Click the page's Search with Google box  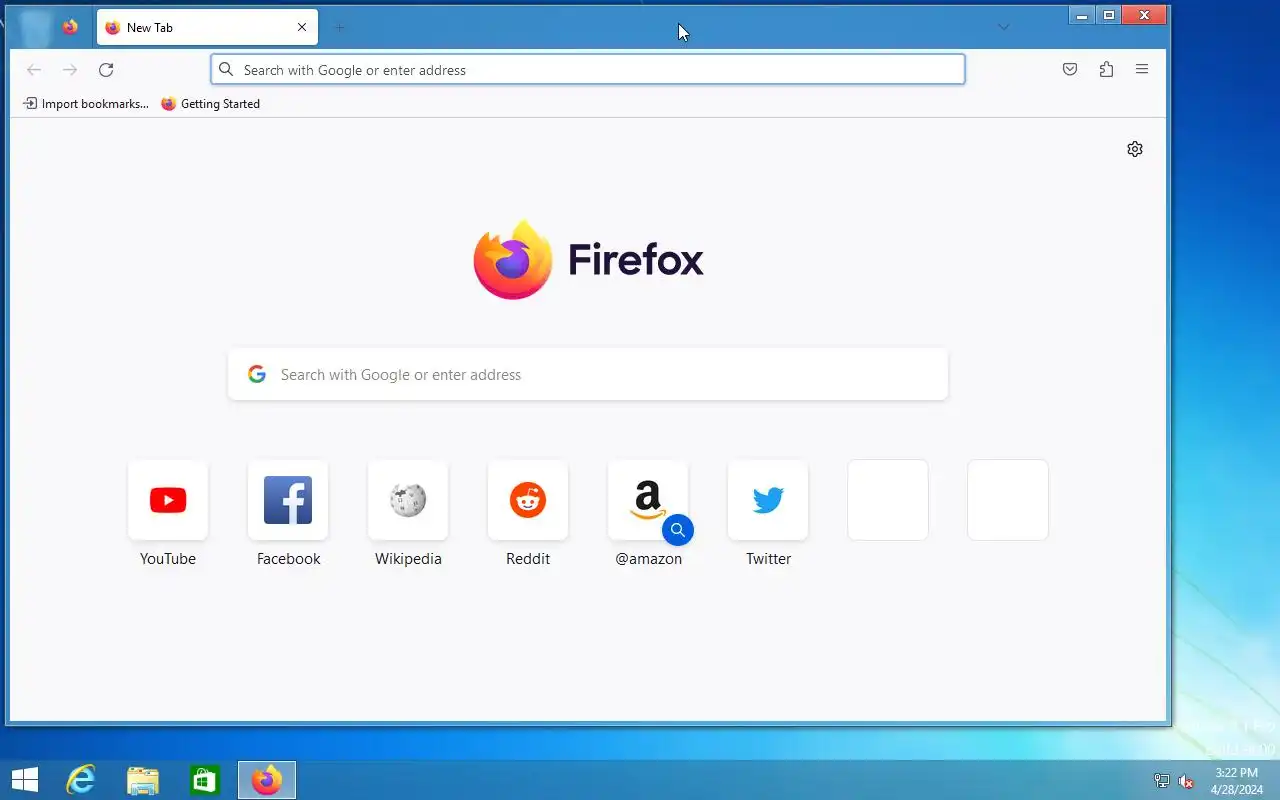(588, 374)
